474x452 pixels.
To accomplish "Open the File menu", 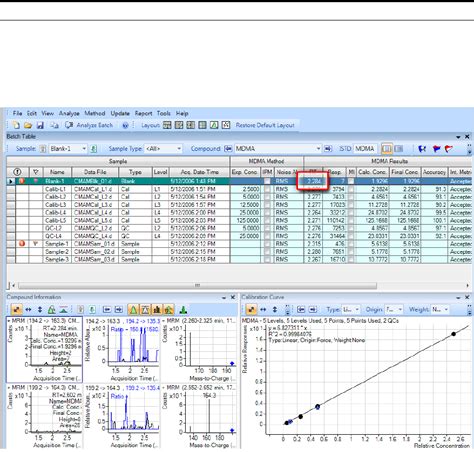I will 17,113.
